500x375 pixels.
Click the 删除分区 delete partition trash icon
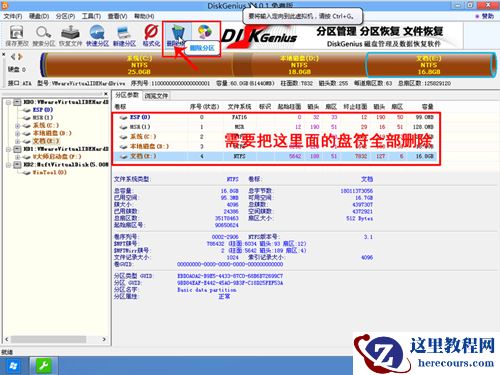pos(178,33)
